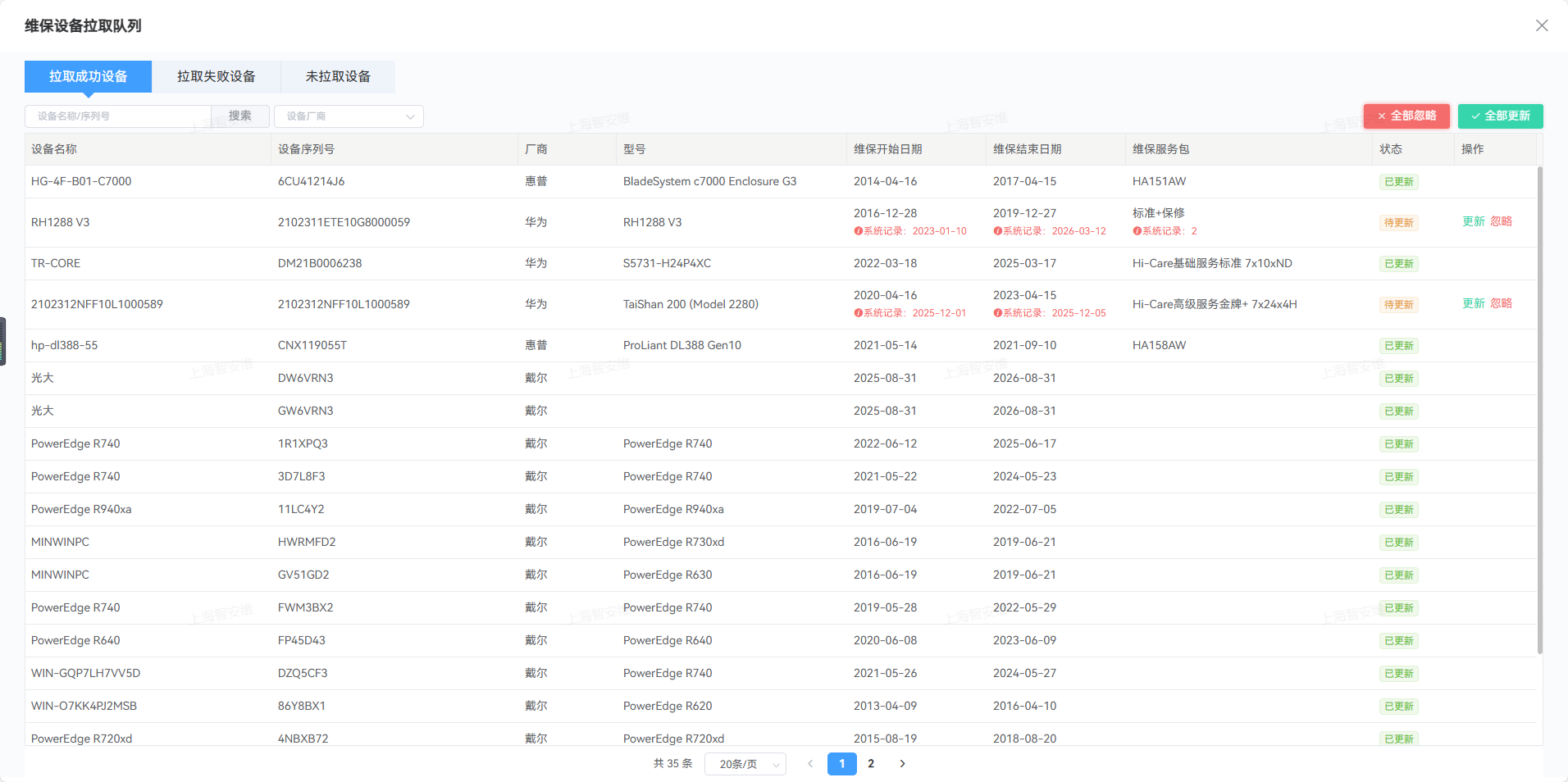1568x782 pixels.
Task: Click serial CNX119055T
Action: coord(312,345)
